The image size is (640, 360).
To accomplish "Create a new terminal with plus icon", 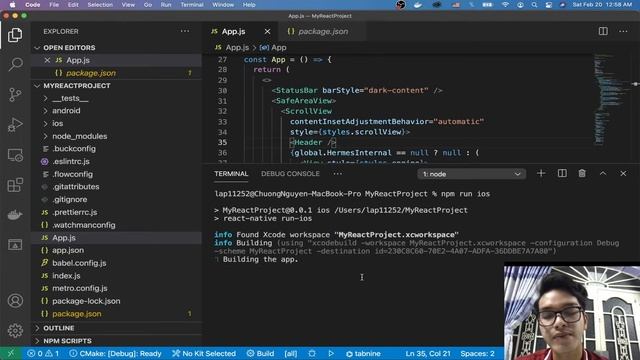I will point(541,173).
